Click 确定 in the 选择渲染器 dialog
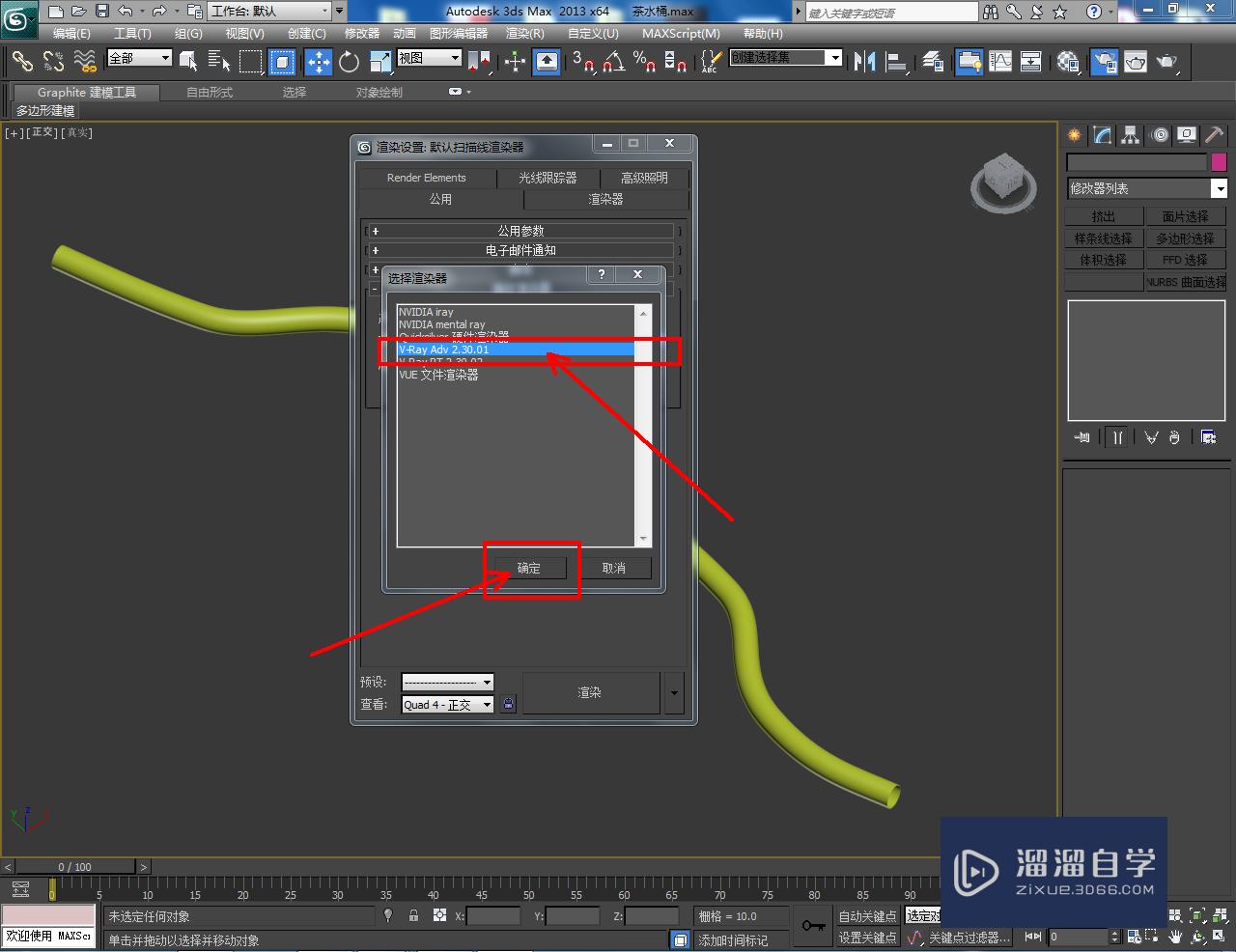The image size is (1236, 952). [x=529, y=568]
